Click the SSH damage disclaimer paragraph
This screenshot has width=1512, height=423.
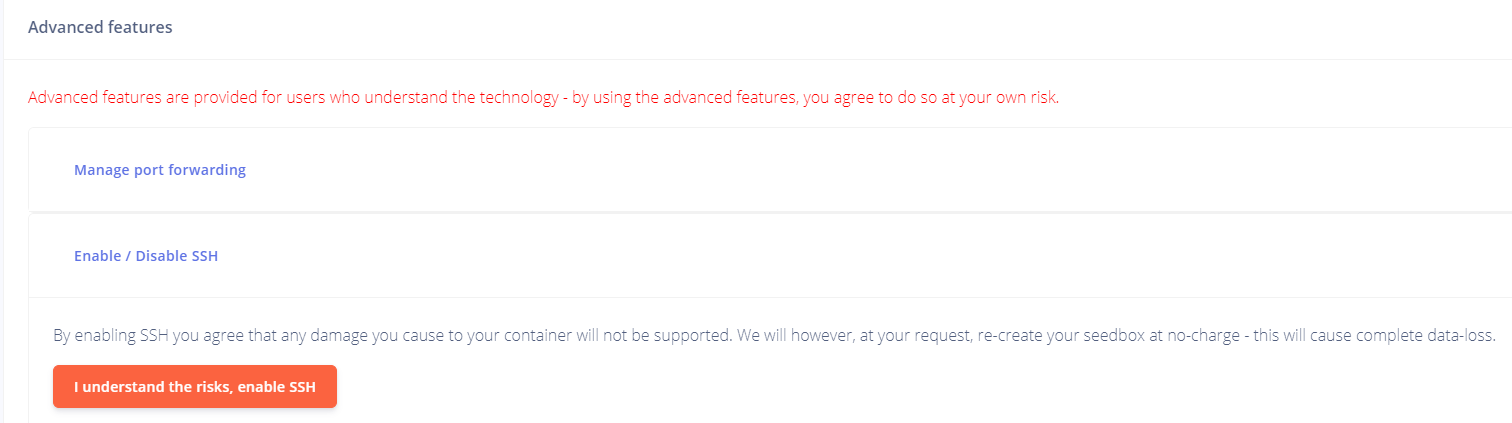[774, 336]
